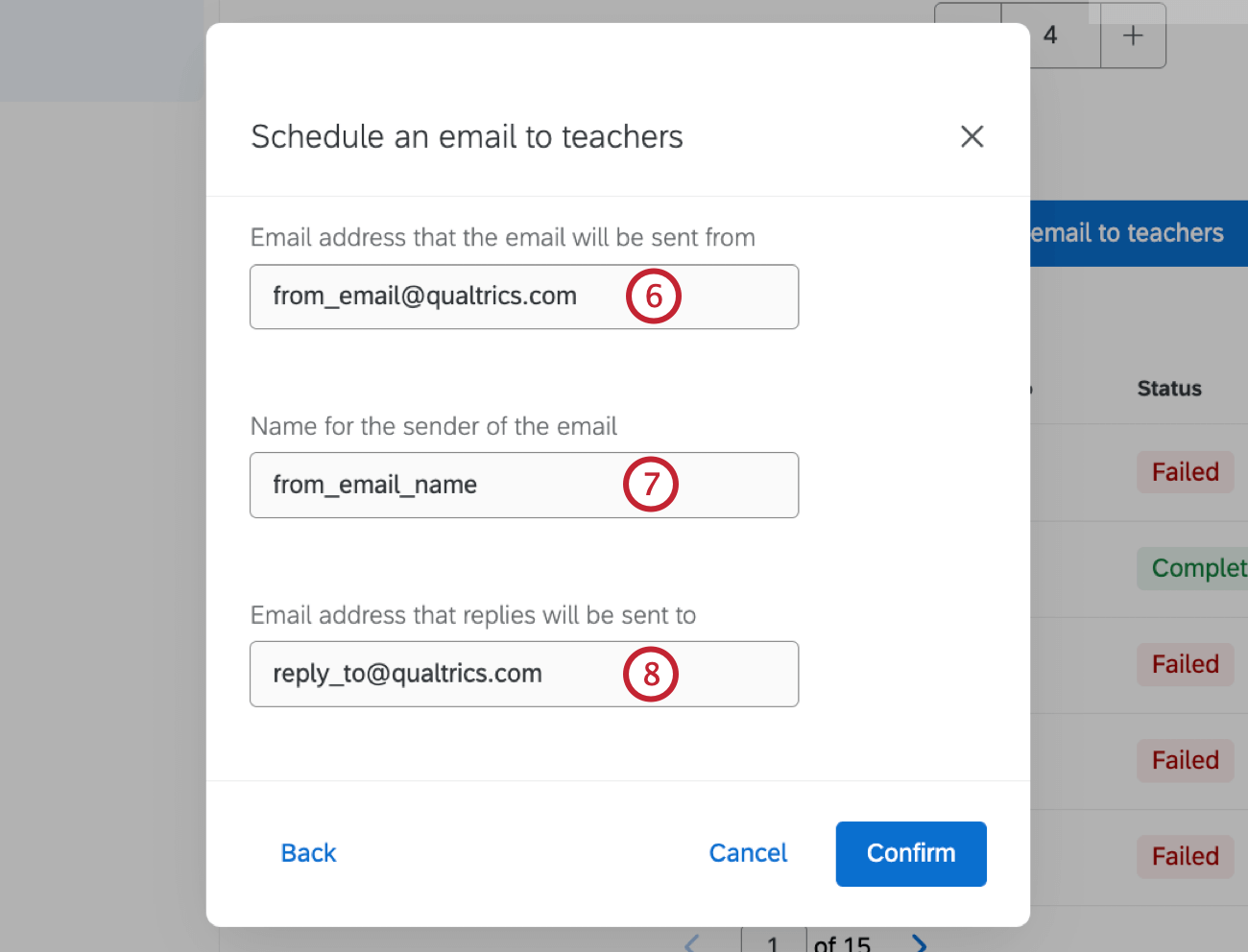Image resolution: width=1248 pixels, height=952 pixels.
Task: Click the marker numbered 8
Action: pyautogui.click(x=651, y=674)
